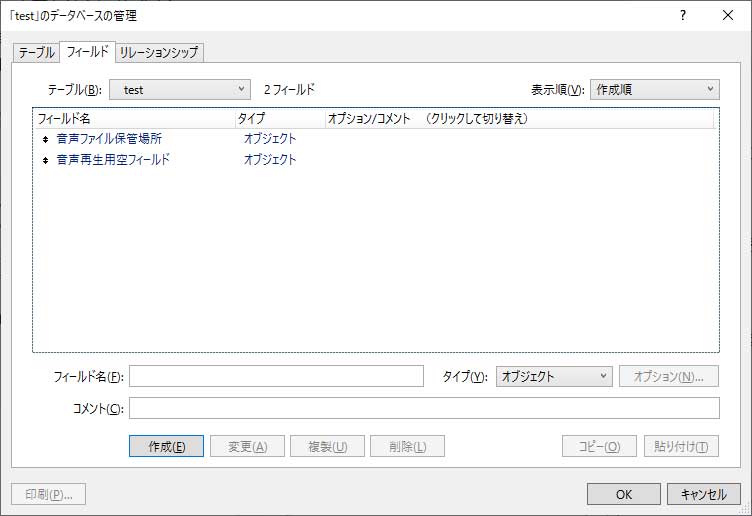The image size is (752, 516).
Task: Sort by the フィールド名 column header
Action: pyautogui.click(x=135, y=118)
